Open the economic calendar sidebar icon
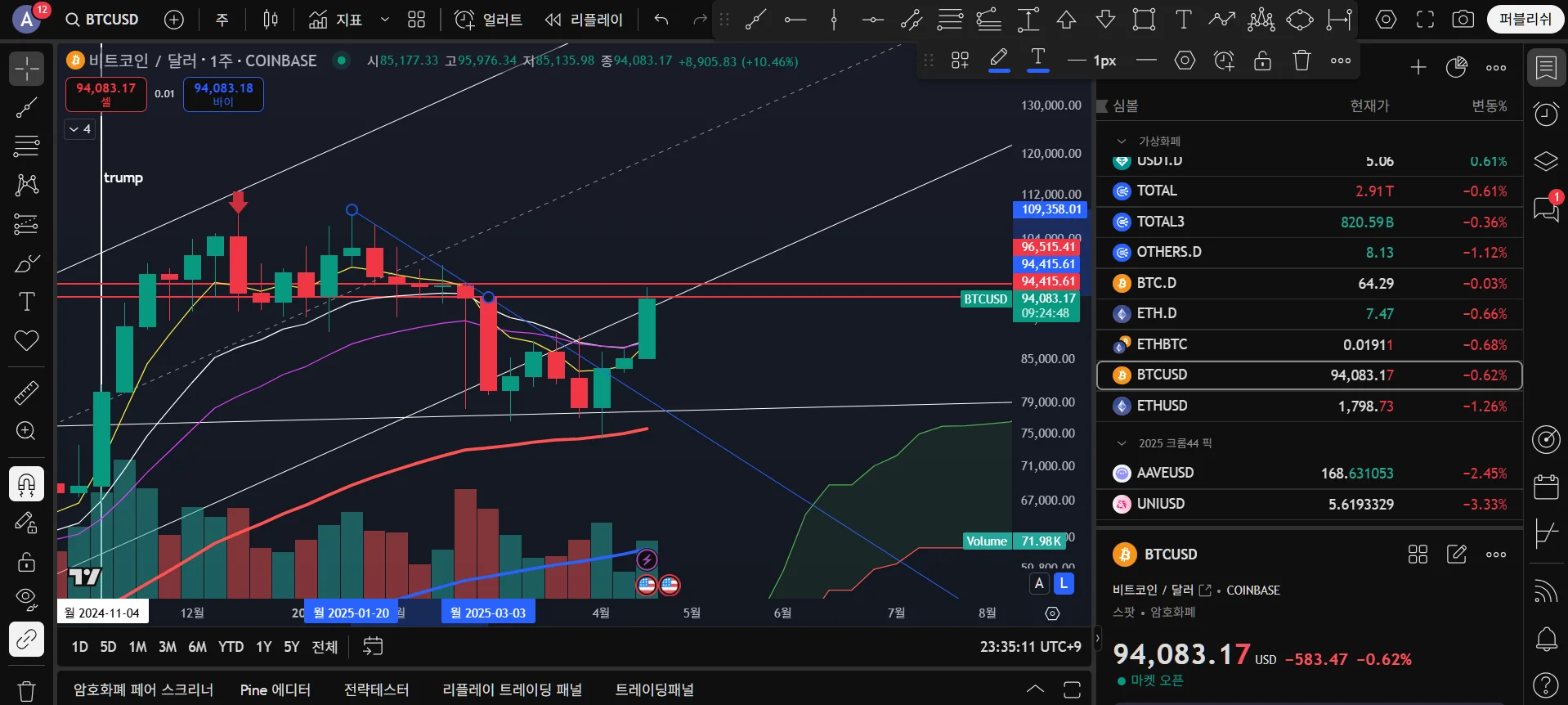 click(x=1546, y=487)
